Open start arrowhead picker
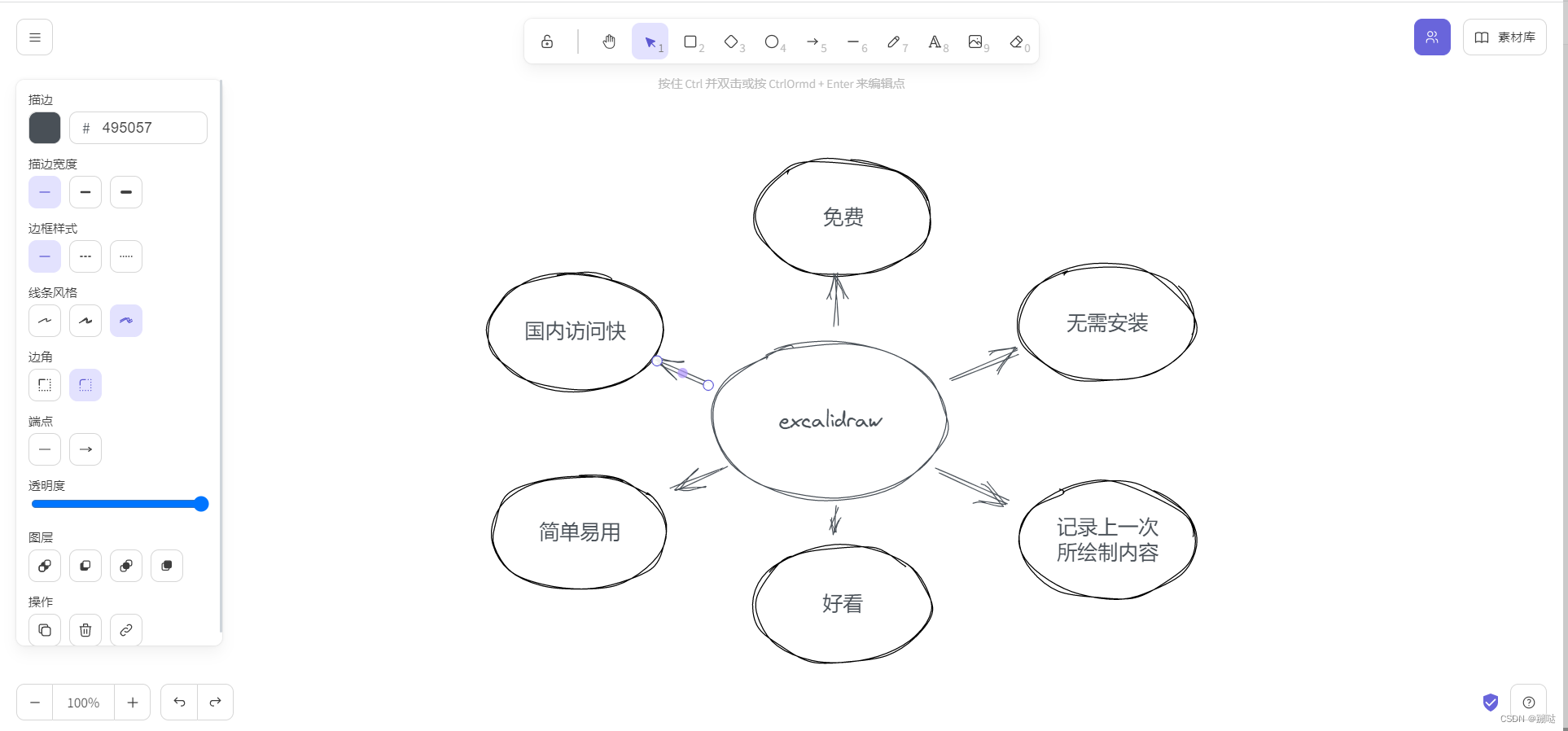 point(45,449)
